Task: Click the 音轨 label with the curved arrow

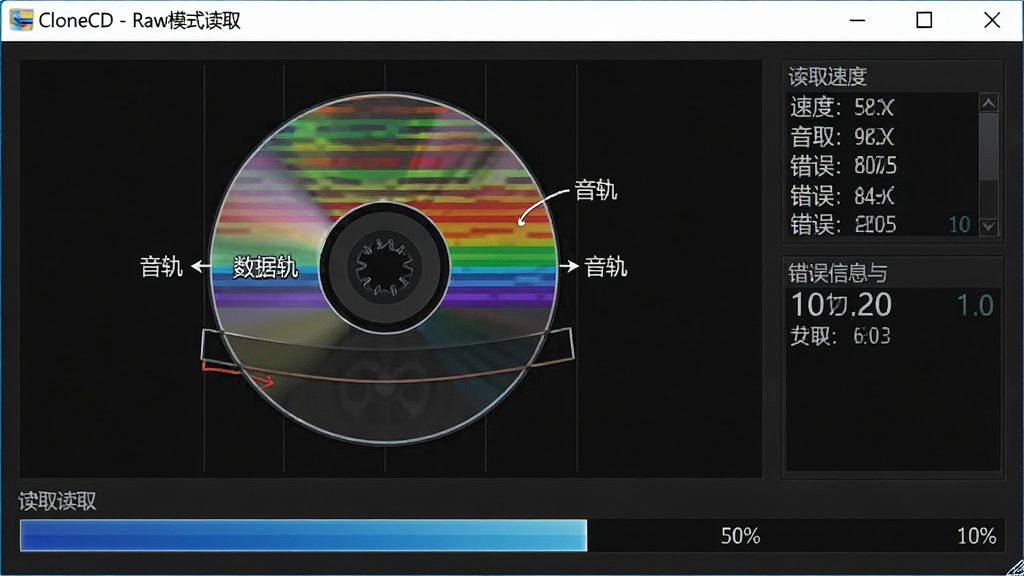Action: pos(596,191)
